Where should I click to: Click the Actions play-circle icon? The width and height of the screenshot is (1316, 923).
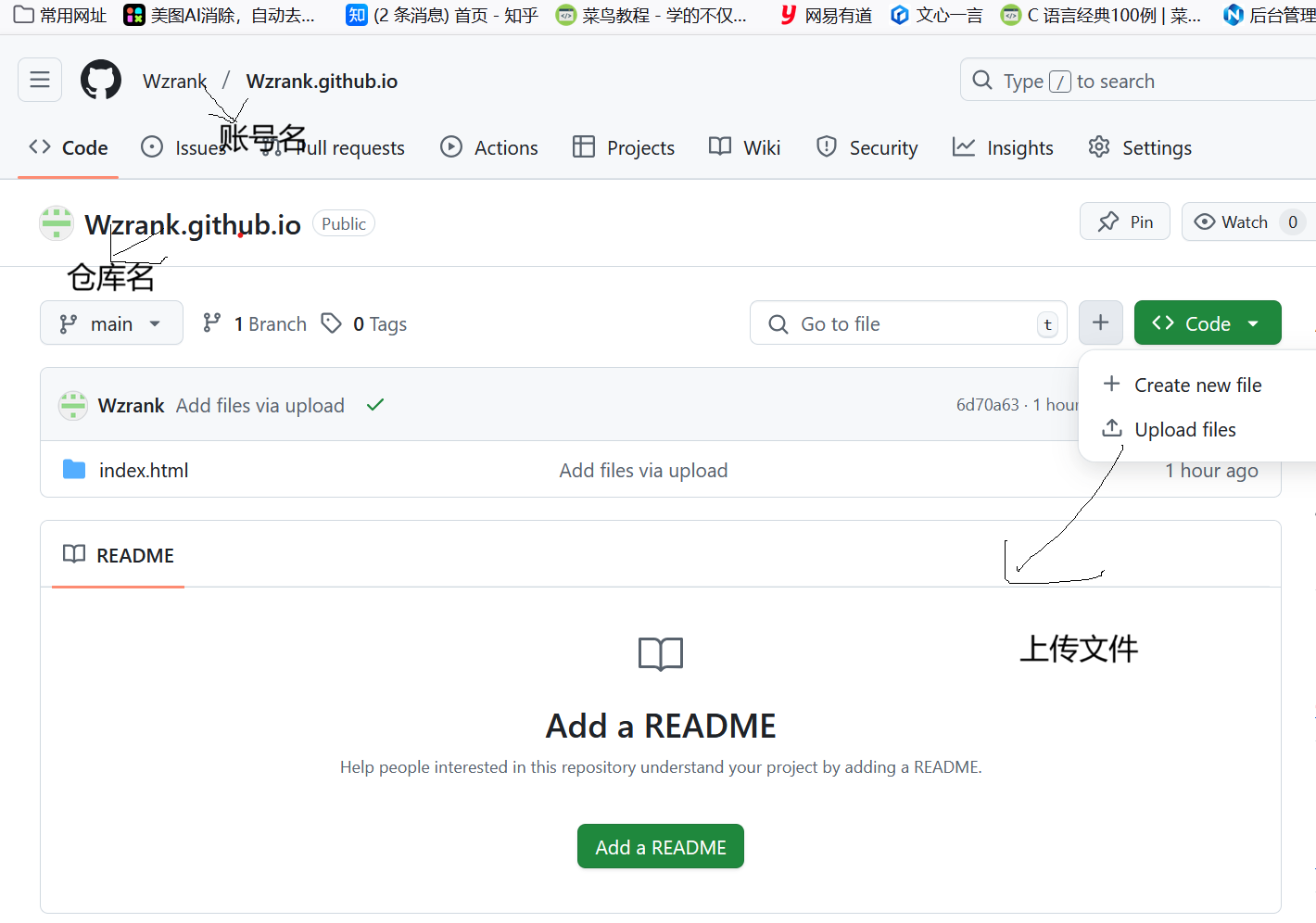tap(451, 146)
